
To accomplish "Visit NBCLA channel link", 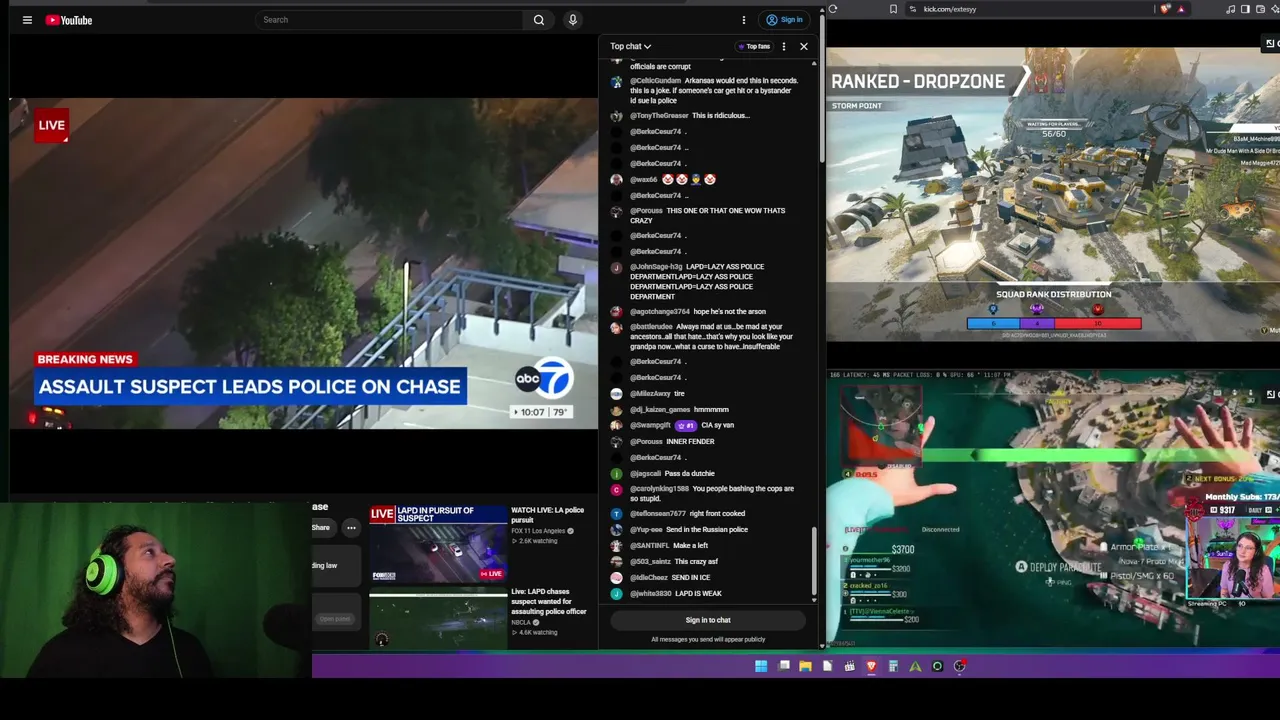I will coord(523,622).
